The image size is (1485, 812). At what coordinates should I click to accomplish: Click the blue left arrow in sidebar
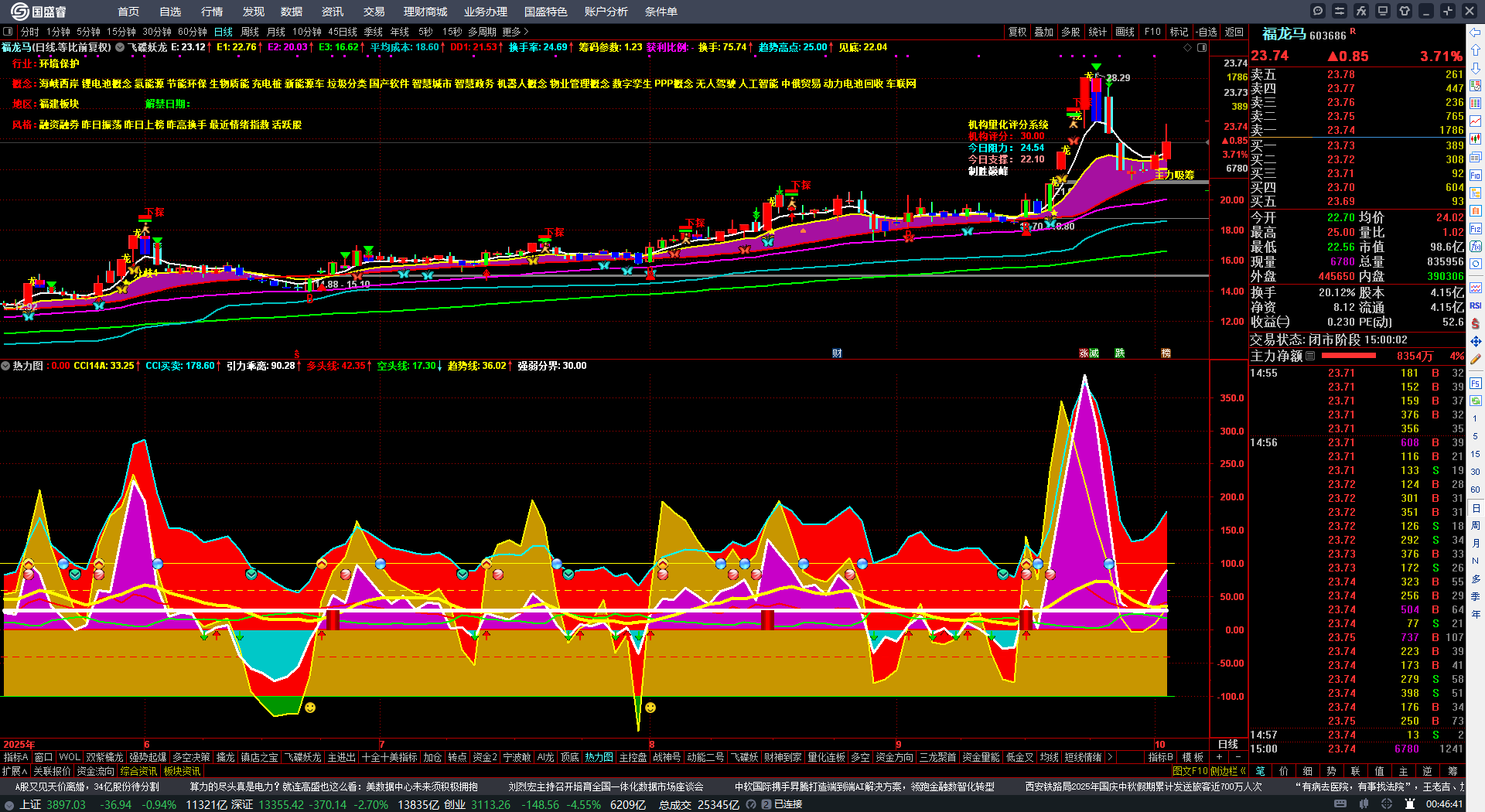pyautogui.click(x=1476, y=32)
